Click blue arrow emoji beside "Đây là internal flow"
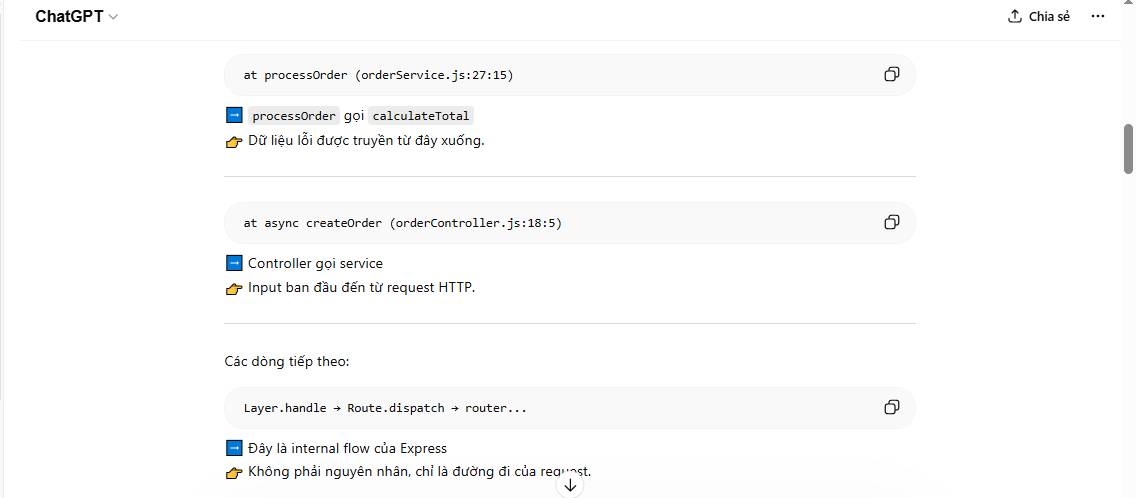This screenshot has width=1136, height=498. 234,448
